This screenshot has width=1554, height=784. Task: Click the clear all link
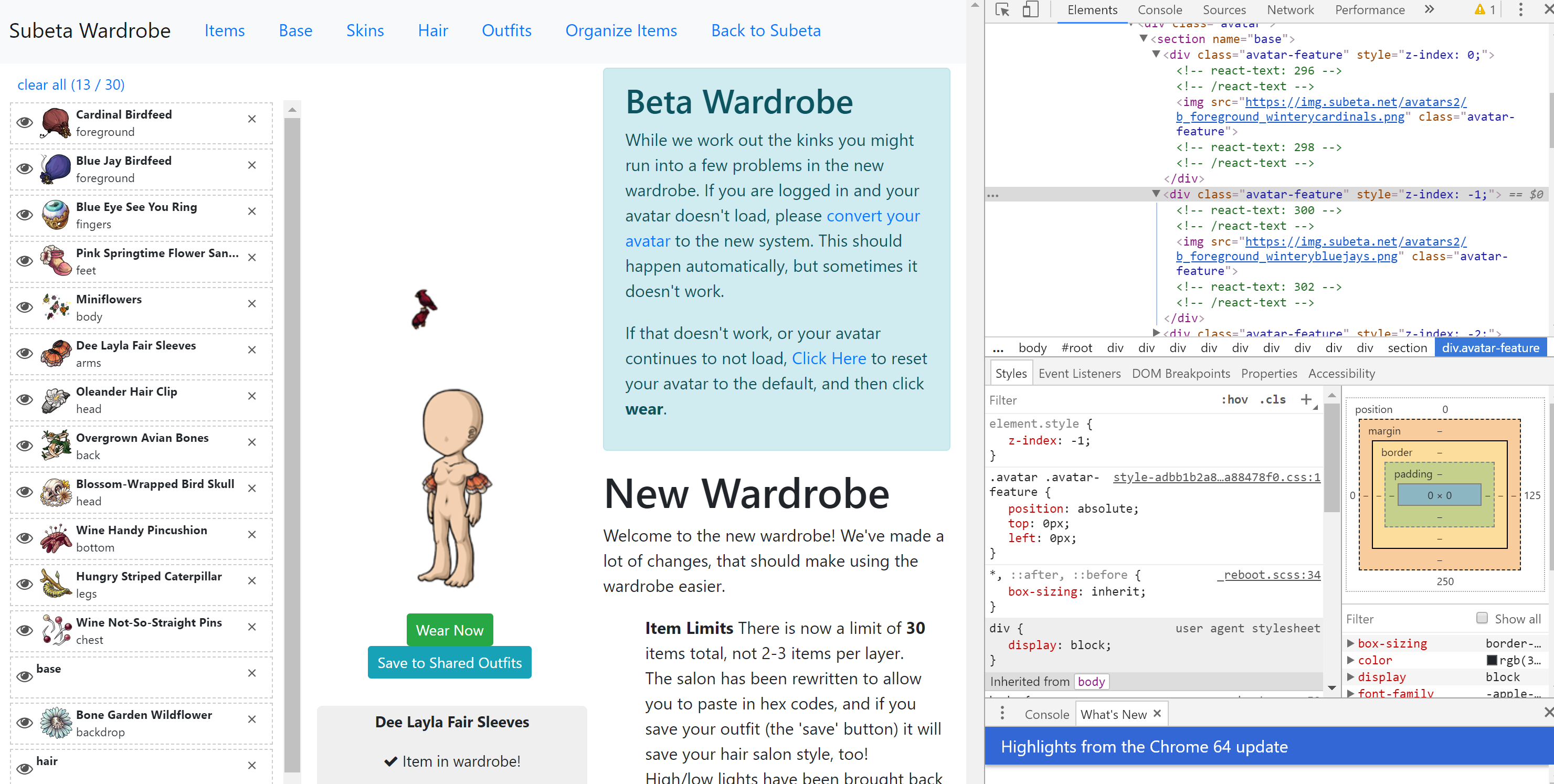pos(70,84)
